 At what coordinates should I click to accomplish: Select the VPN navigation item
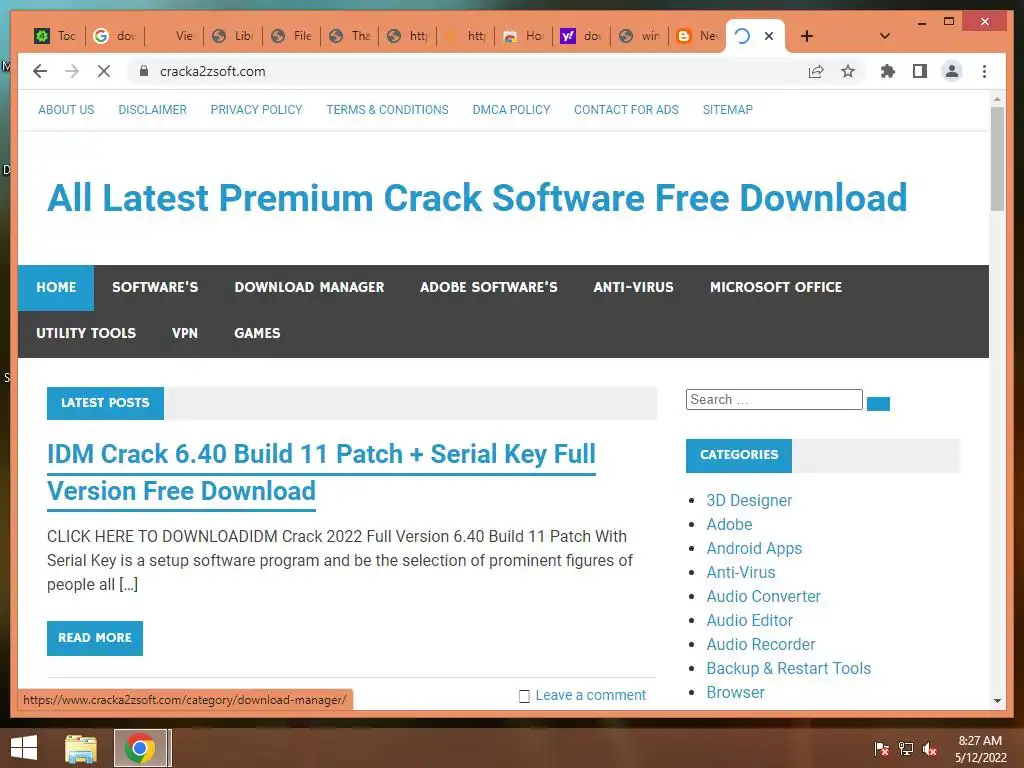(x=184, y=333)
